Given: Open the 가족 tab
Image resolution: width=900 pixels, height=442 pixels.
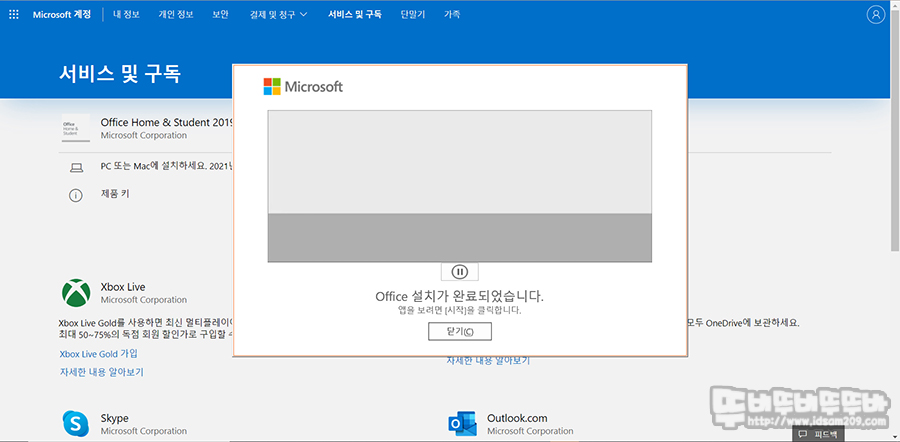Looking at the screenshot, I should click(452, 14).
